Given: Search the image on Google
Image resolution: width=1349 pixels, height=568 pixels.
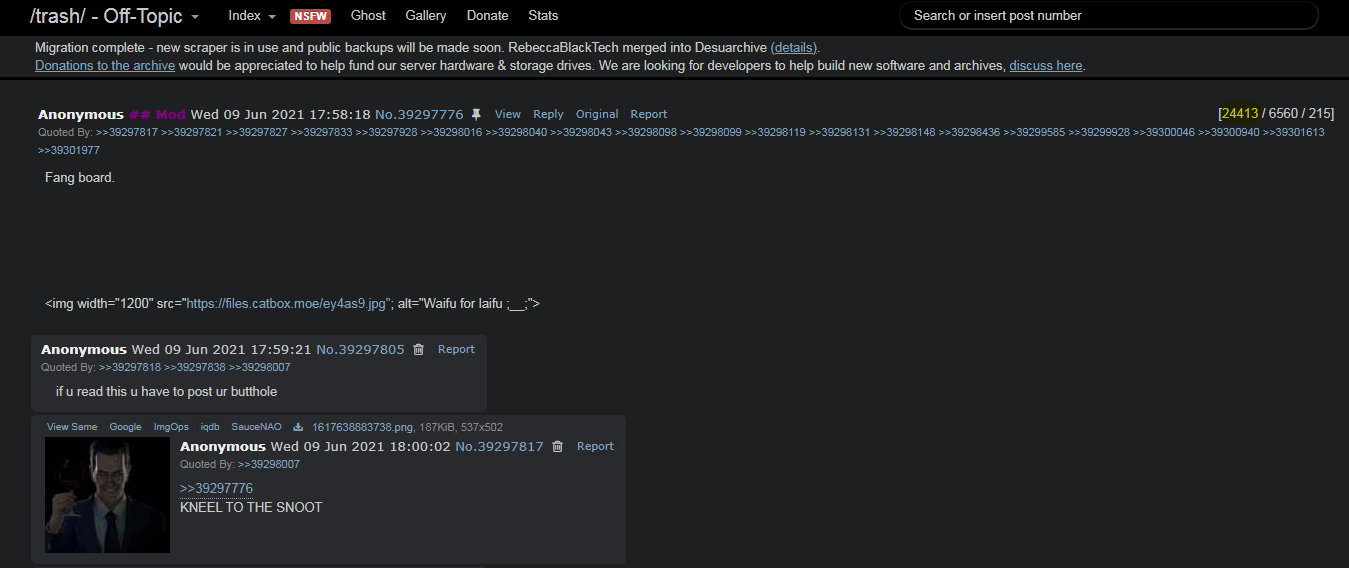Looking at the screenshot, I should [126, 427].
